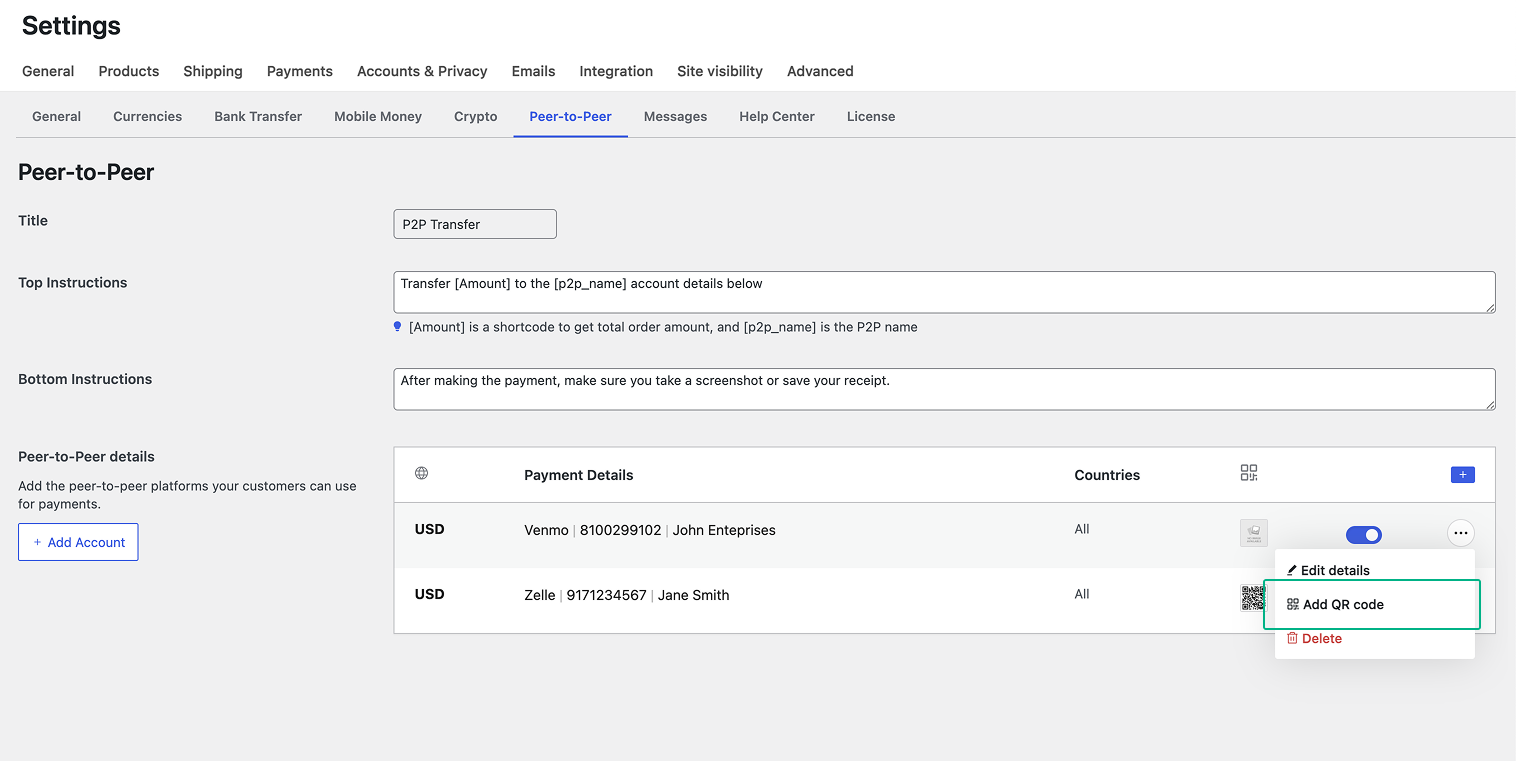Click the lightbulb hint icon under Top Instructions
Screen dimensions: 1516x761
click(398, 327)
